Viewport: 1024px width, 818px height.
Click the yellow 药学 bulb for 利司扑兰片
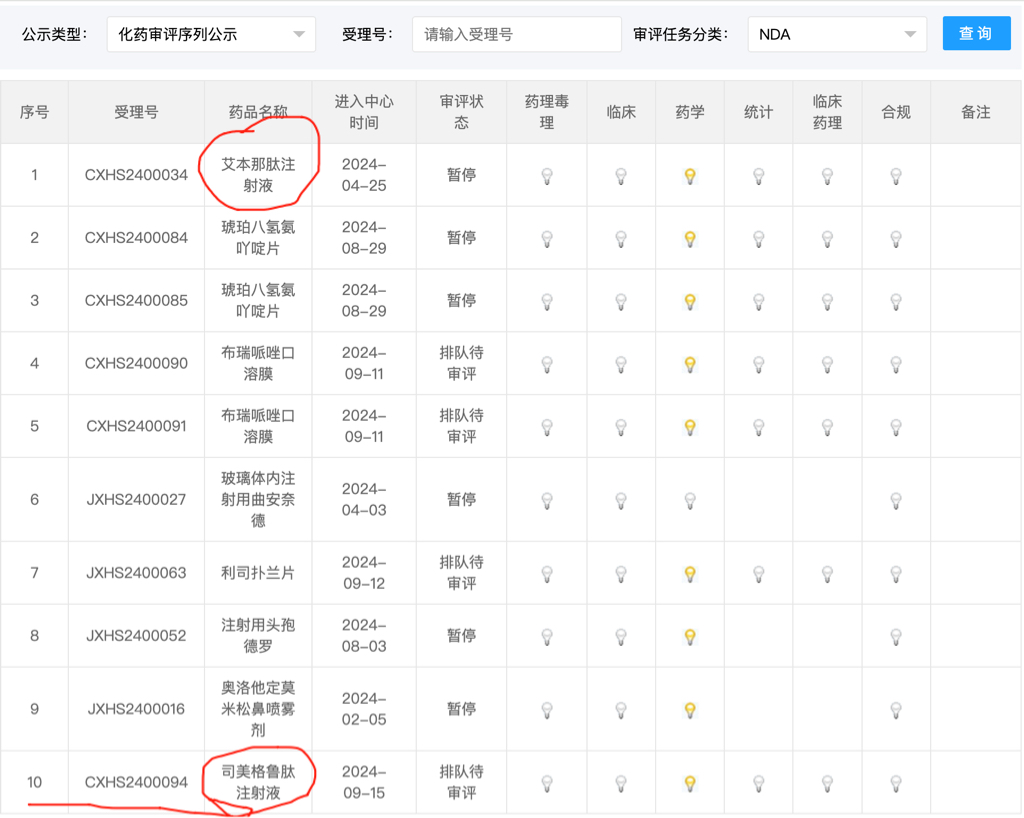[x=690, y=574]
